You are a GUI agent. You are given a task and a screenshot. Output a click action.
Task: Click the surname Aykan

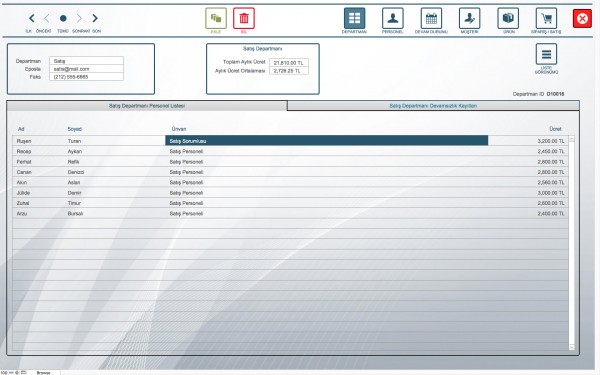pyautogui.click(x=75, y=152)
